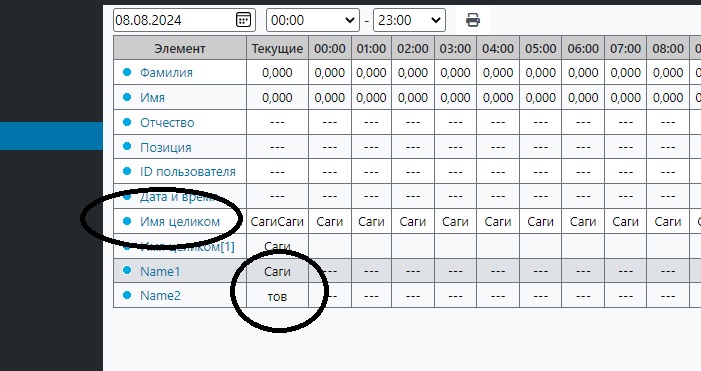Click the 08.08.2024 date input field
Viewport: 701px width, 371px height.
point(184,20)
